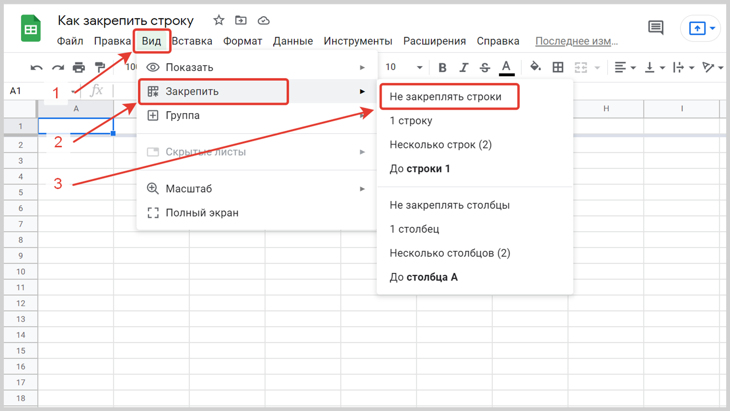
Task: Open the Справка menu
Action: [498, 41]
